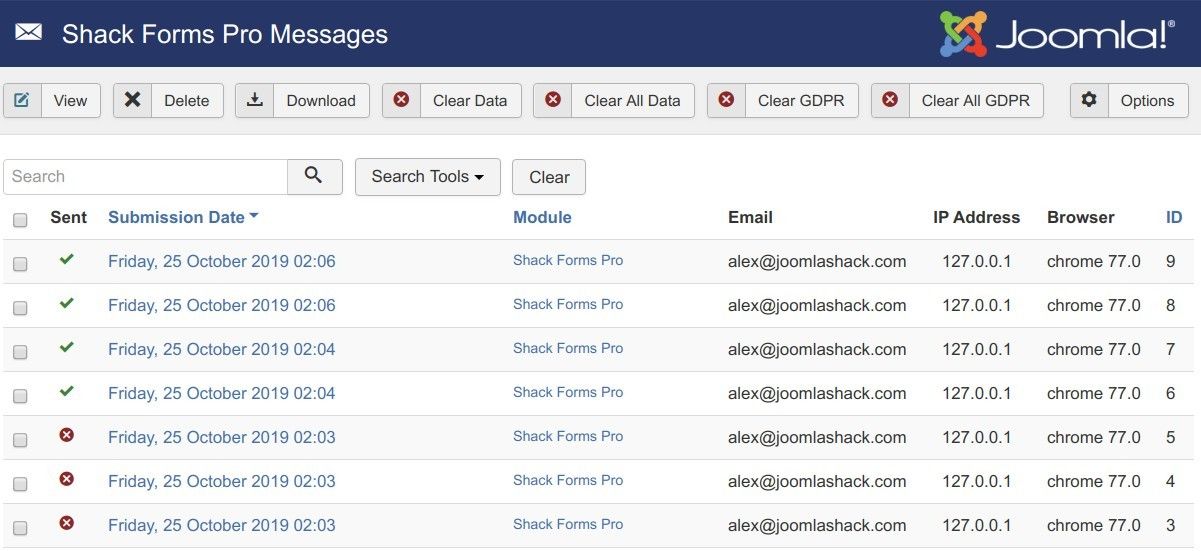The height and width of the screenshot is (551, 1201).
Task: Open the submission date link for ID 4
Action: click(x=222, y=481)
